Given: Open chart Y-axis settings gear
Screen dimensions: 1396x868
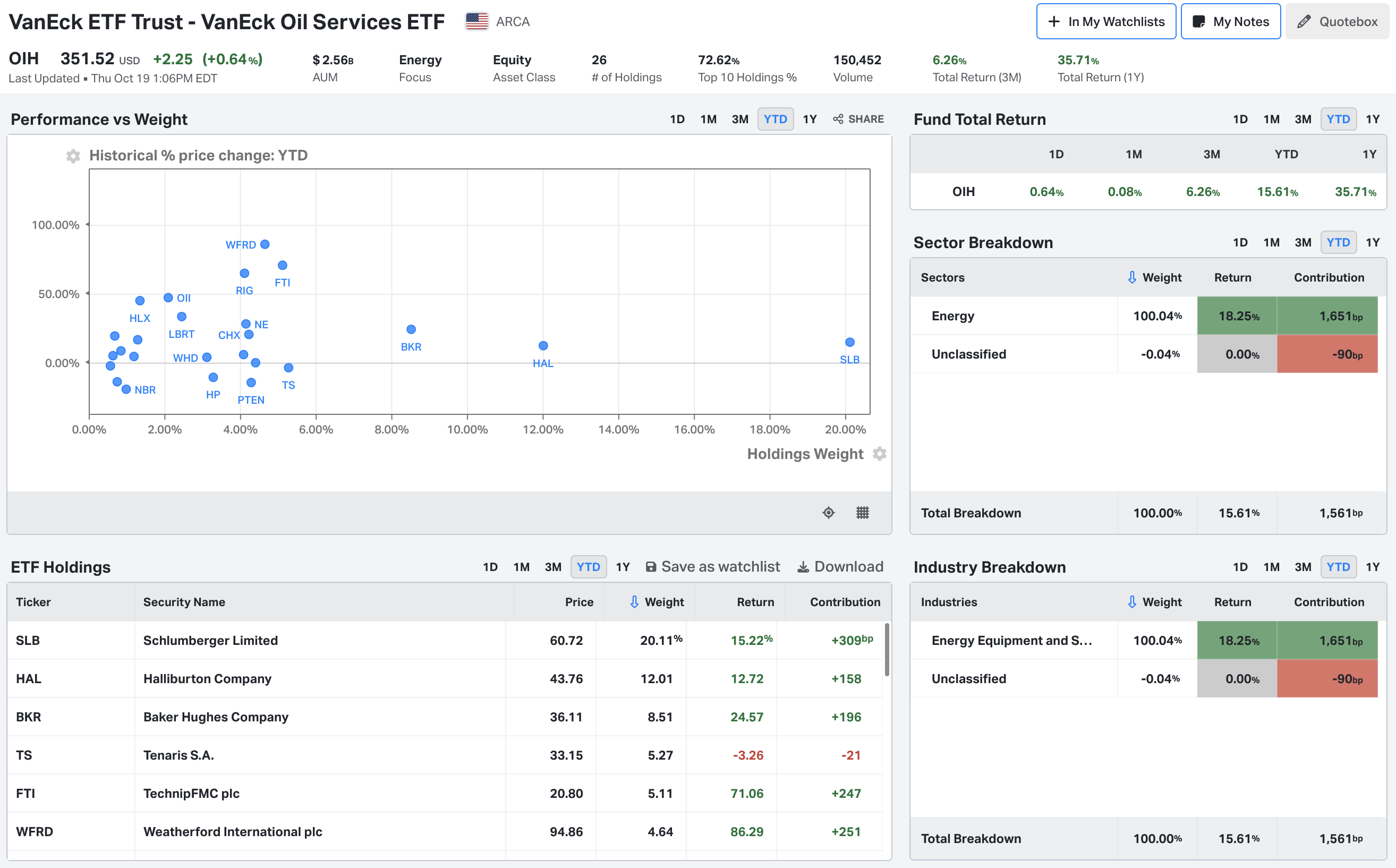Looking at the screenshot, I should 73,156.
